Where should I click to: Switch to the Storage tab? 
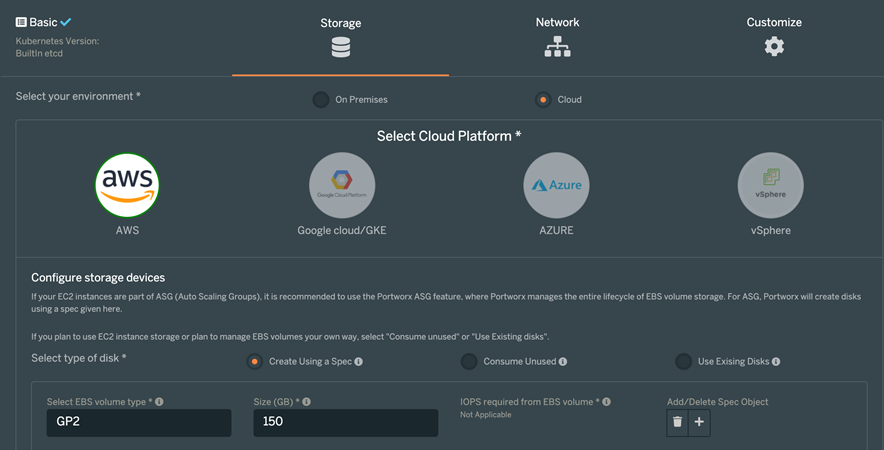341,39
